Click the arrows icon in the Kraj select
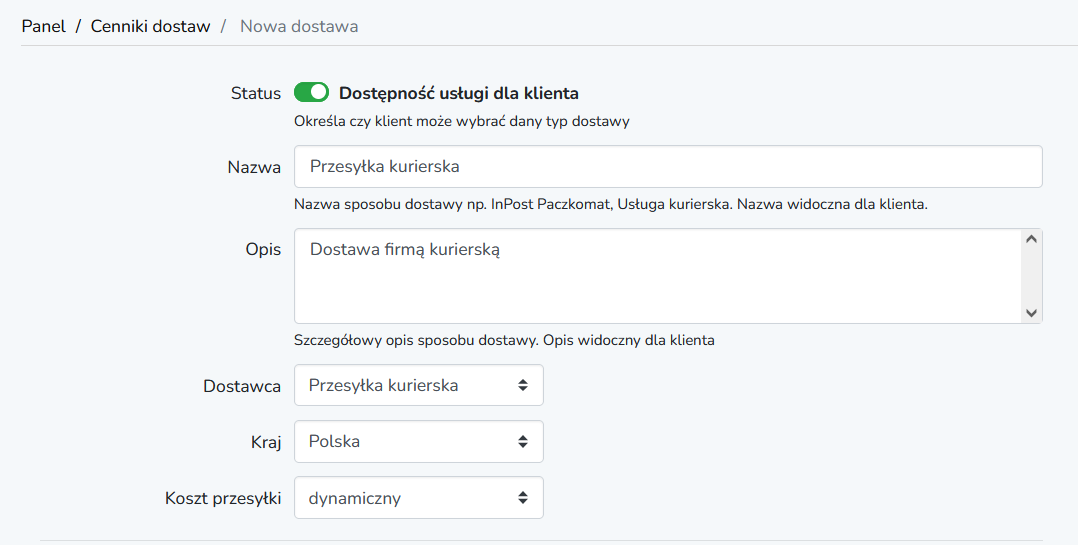 (x=522, y=441)
